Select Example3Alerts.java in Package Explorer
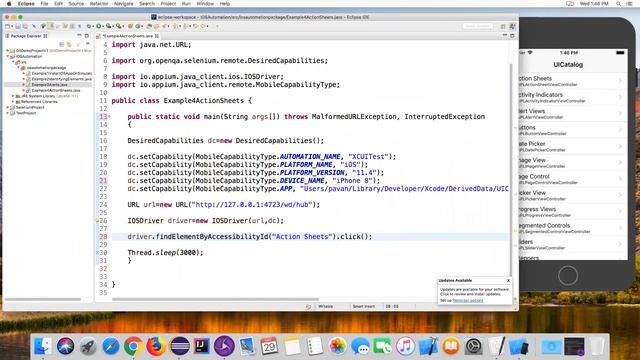 pyautogui.click(x=49, y=84)
